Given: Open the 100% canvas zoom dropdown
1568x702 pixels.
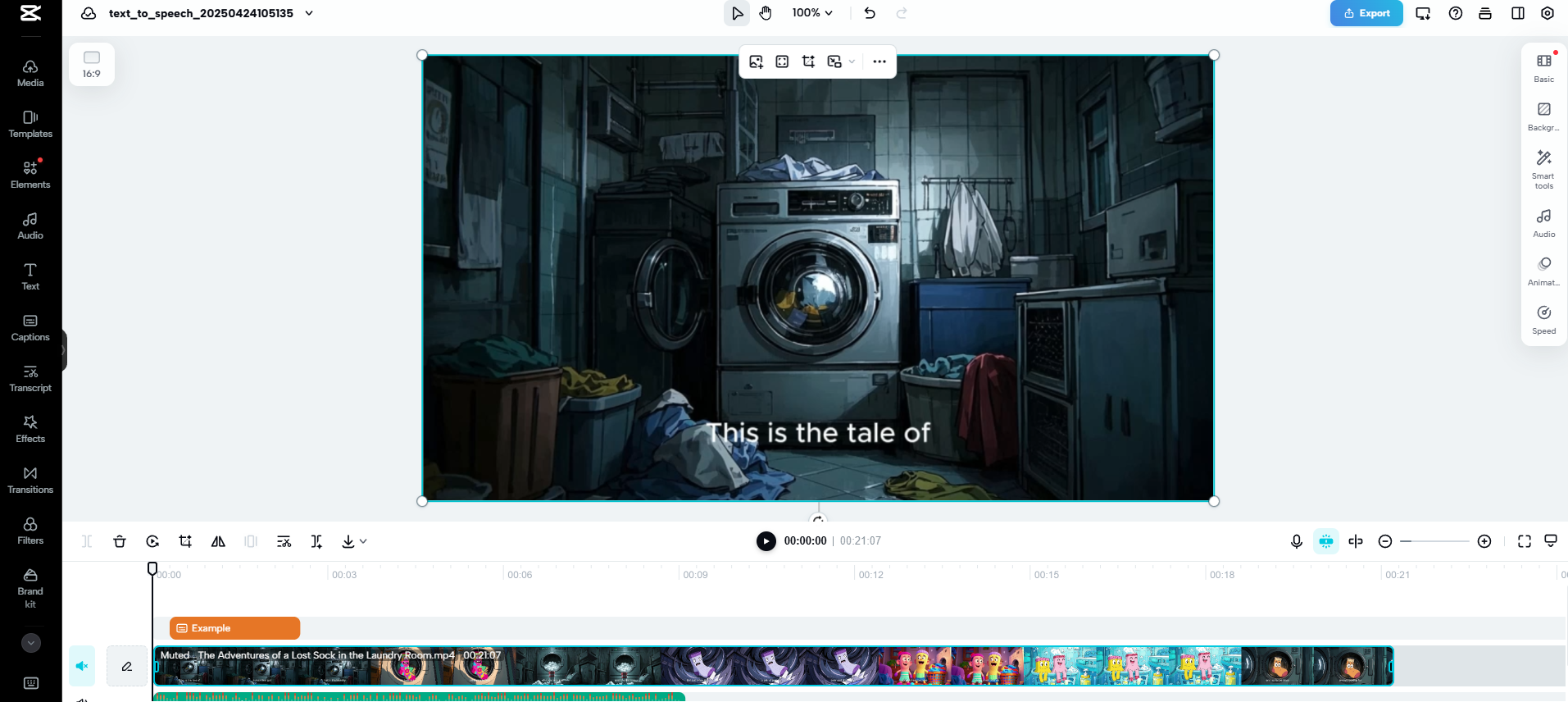Looking at the screenshot, I should click(812, 13).
